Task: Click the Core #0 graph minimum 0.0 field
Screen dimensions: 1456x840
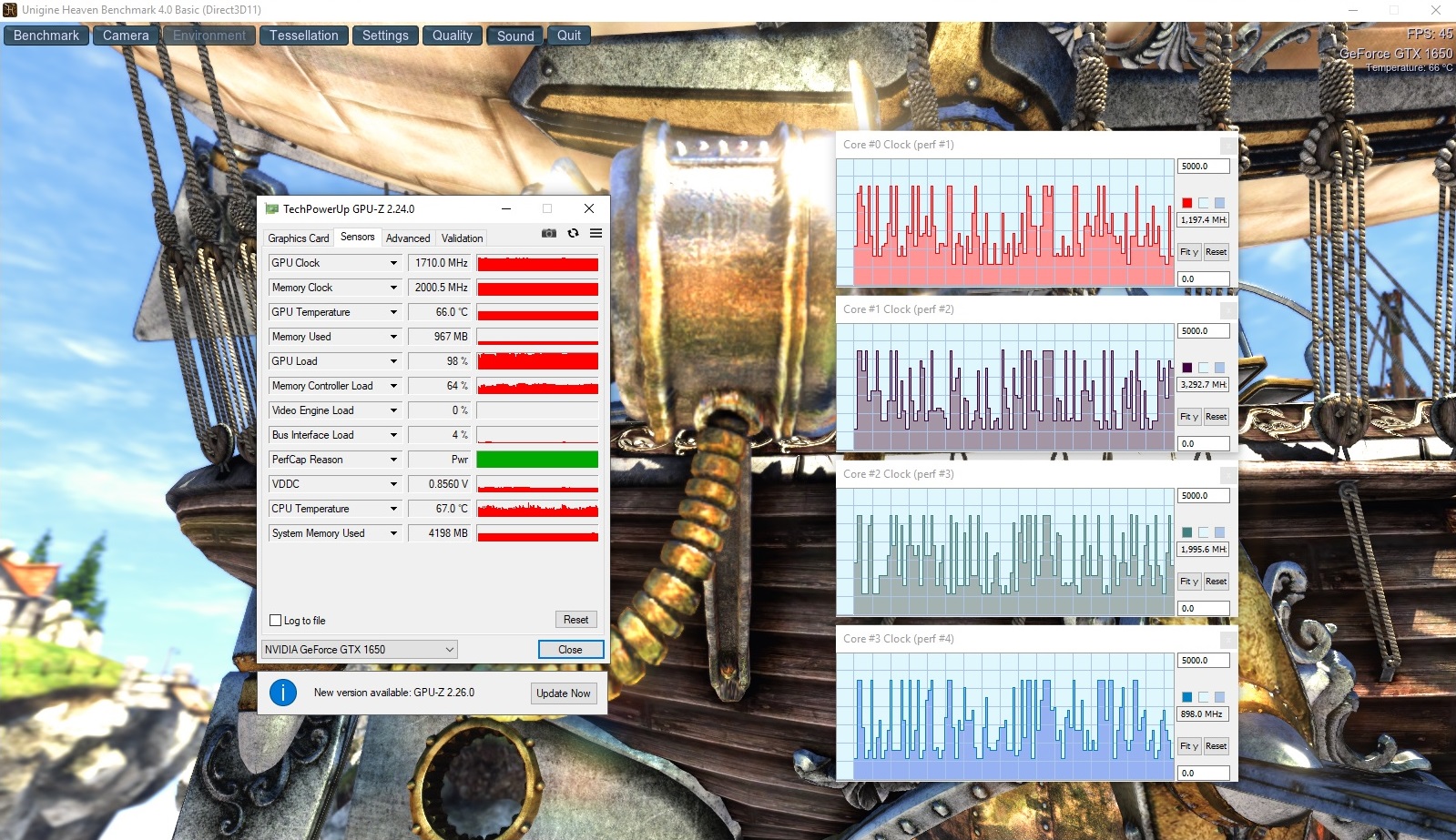Action: click(x=1204, y=279)
